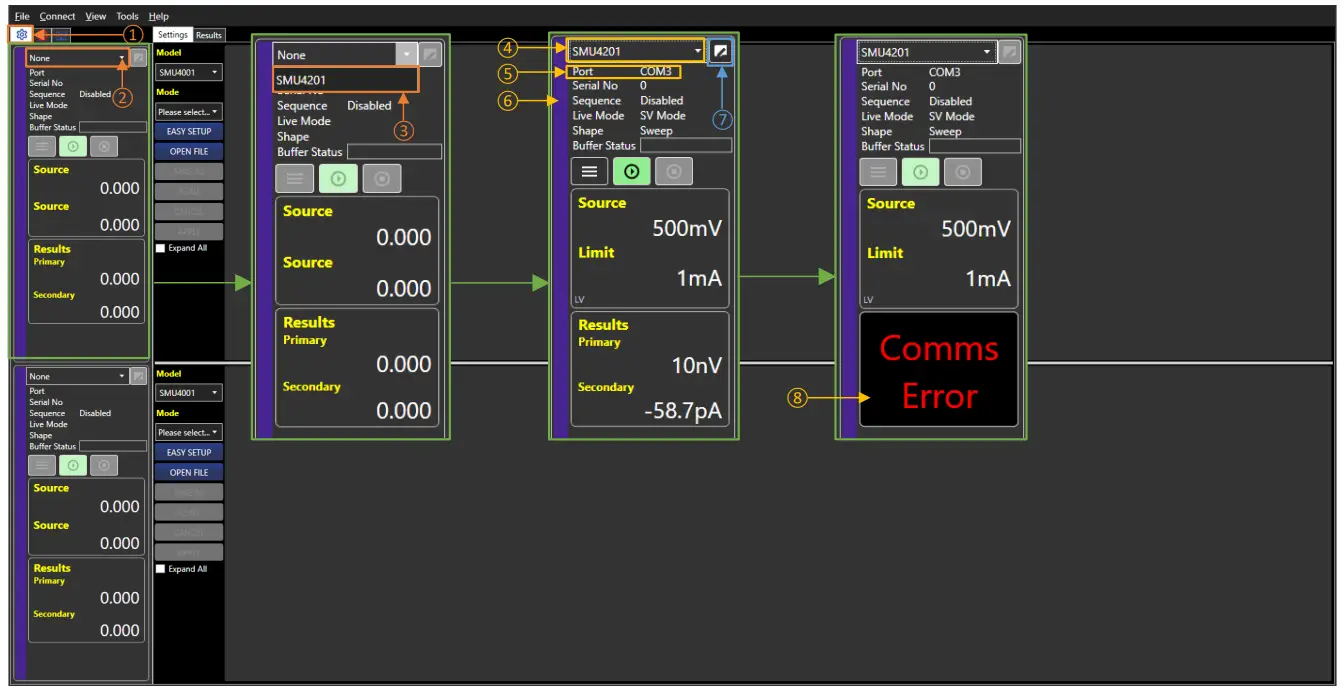This screenshot has height=692, width=1344.
Task: Click hamburger button in the Comms Error panel
Action: pyautogui.click(x=878, y=172)
